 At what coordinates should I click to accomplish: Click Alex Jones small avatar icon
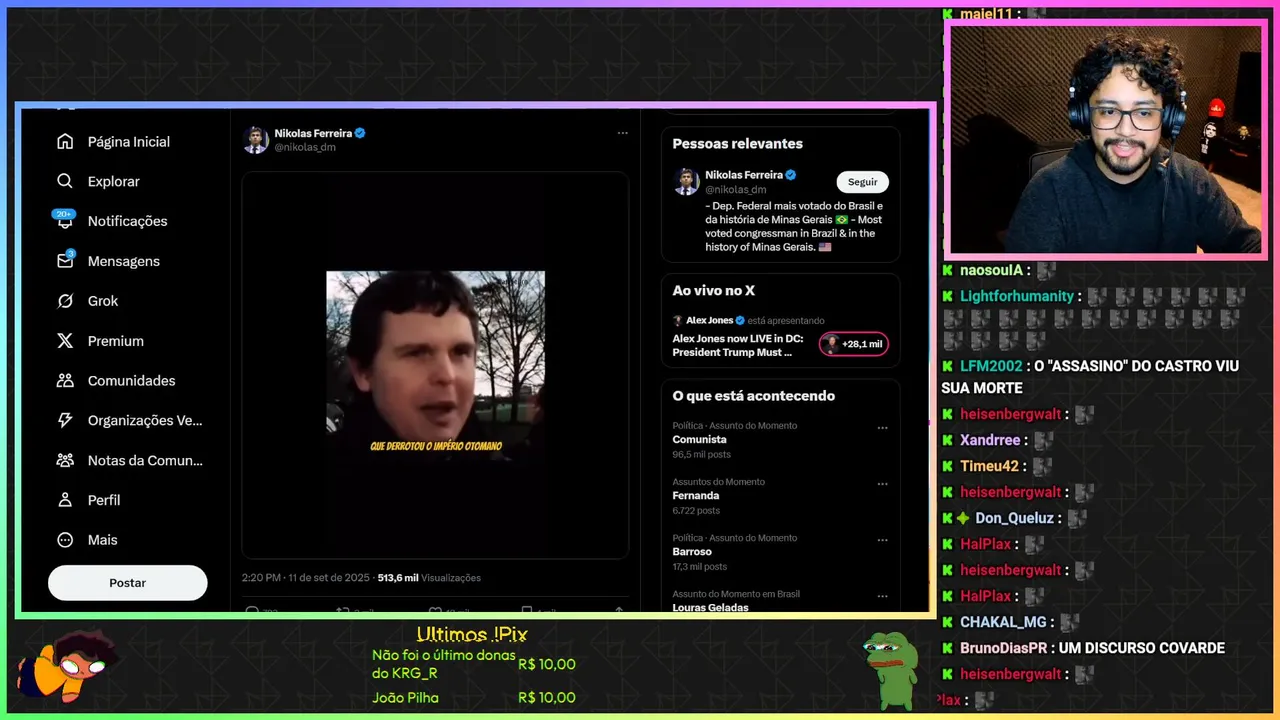(x=677, y=321)
